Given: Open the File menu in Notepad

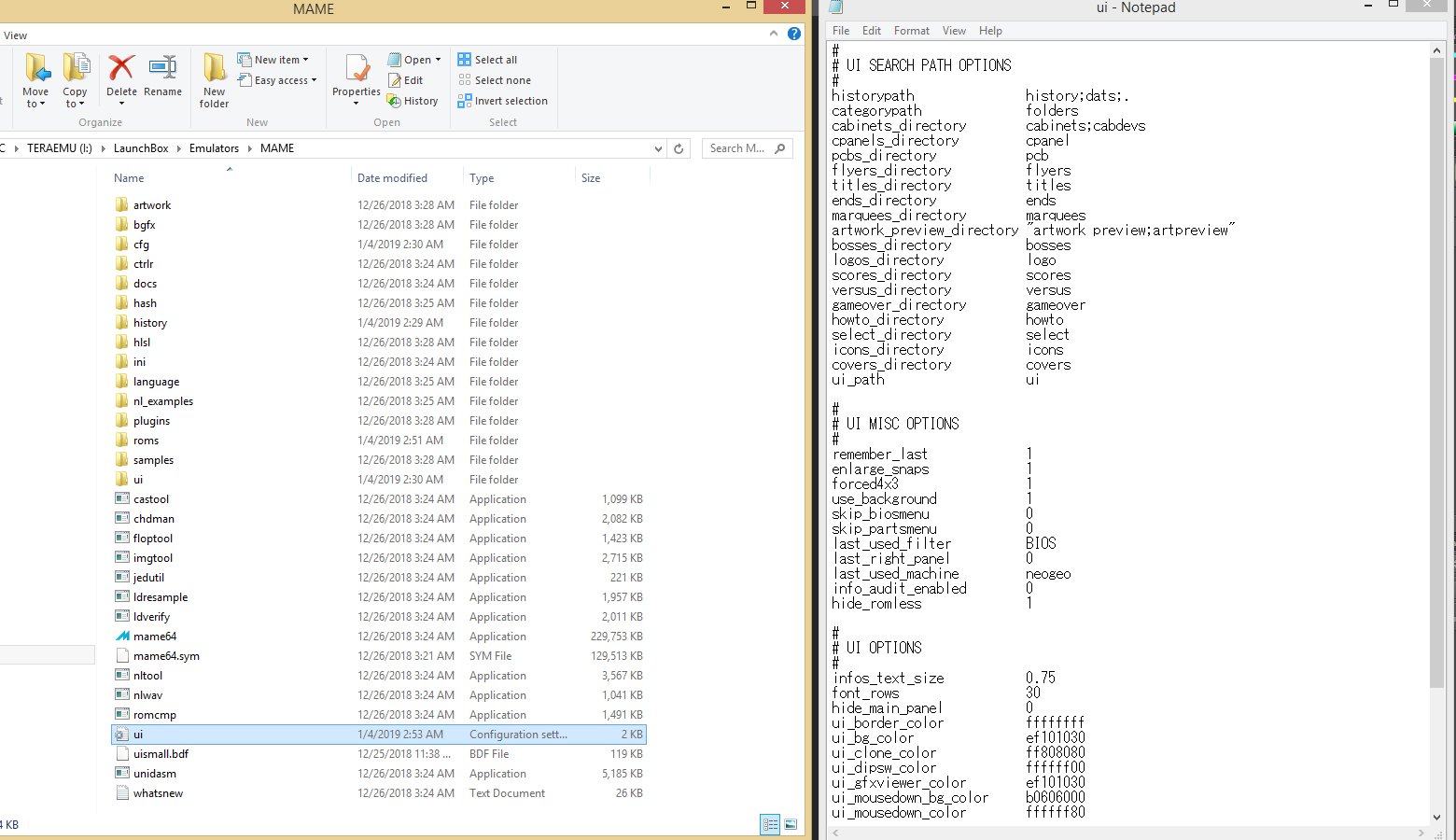Looking at the screenshot, I should click(841, 31).
